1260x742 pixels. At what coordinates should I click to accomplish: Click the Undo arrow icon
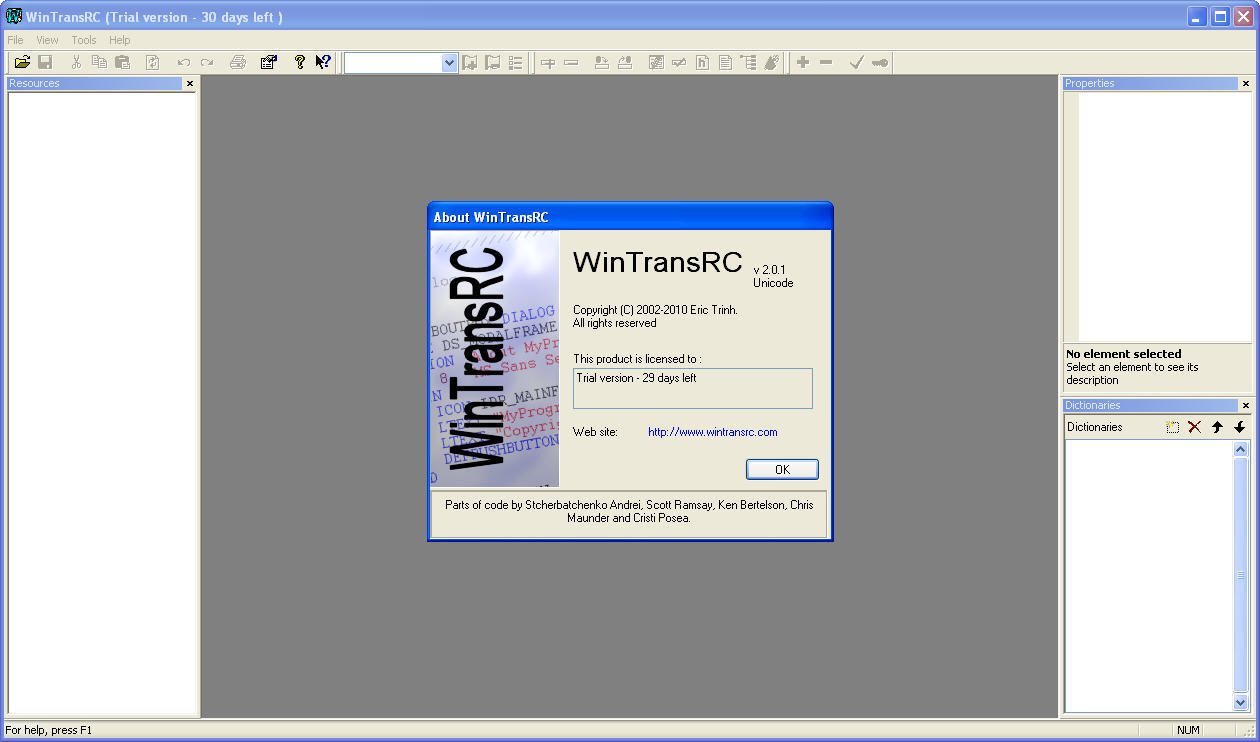184,62
